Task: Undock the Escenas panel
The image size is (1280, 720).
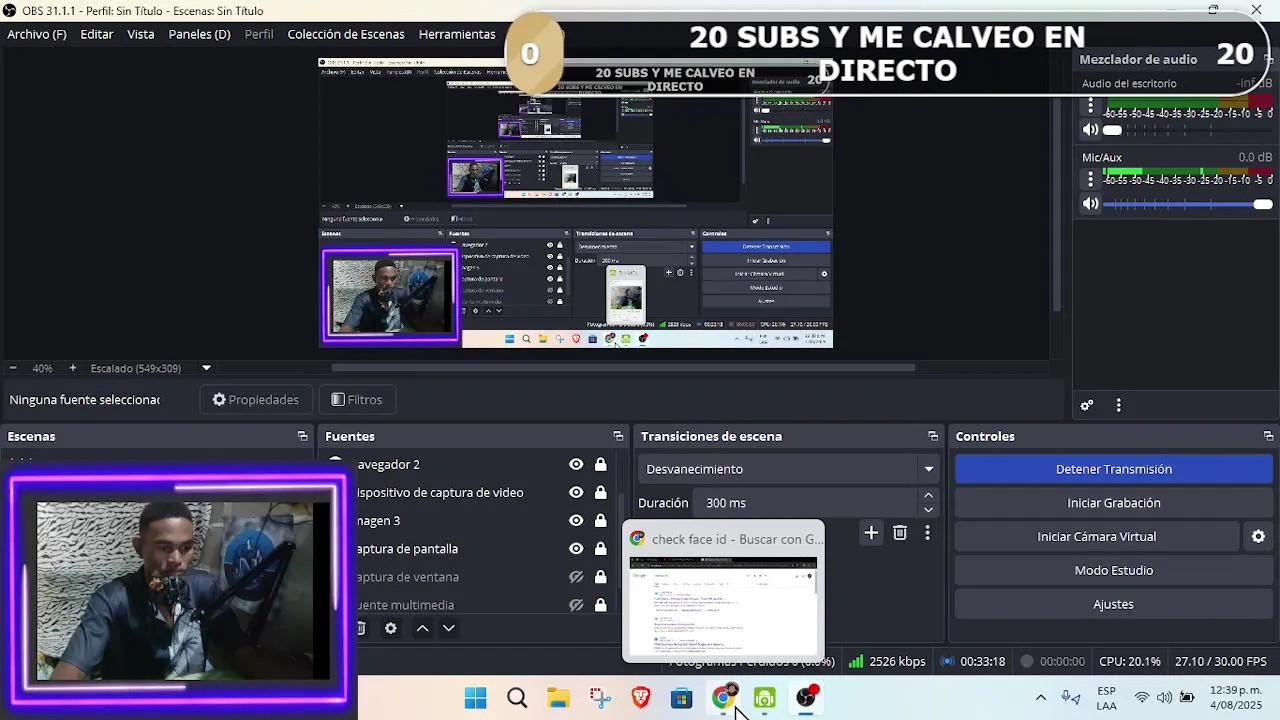Action: (302, 436)
